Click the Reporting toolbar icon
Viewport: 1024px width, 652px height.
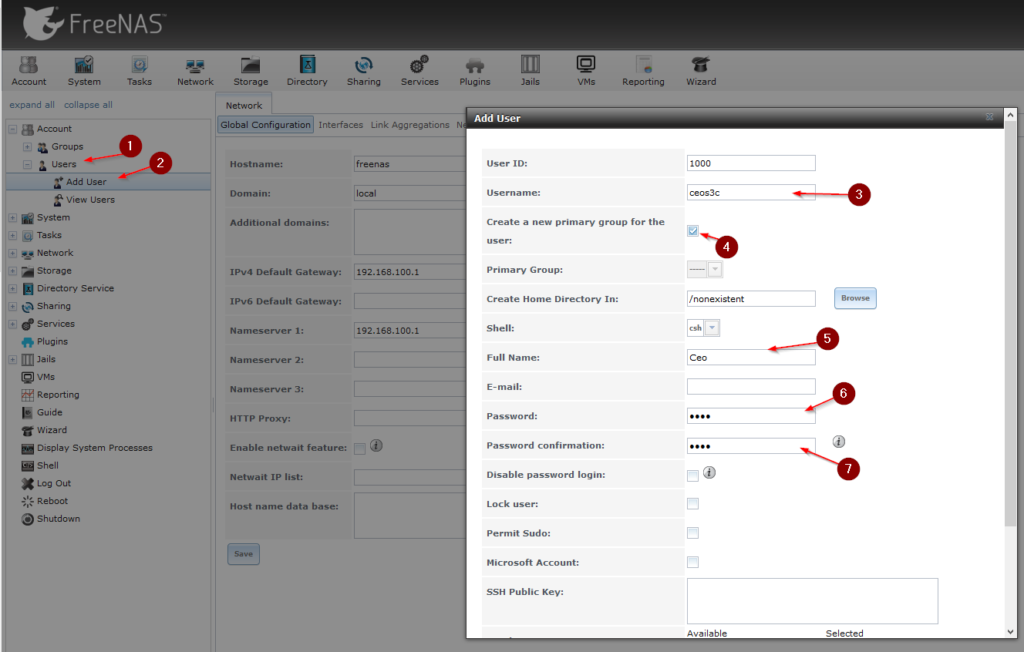(643, 70)
